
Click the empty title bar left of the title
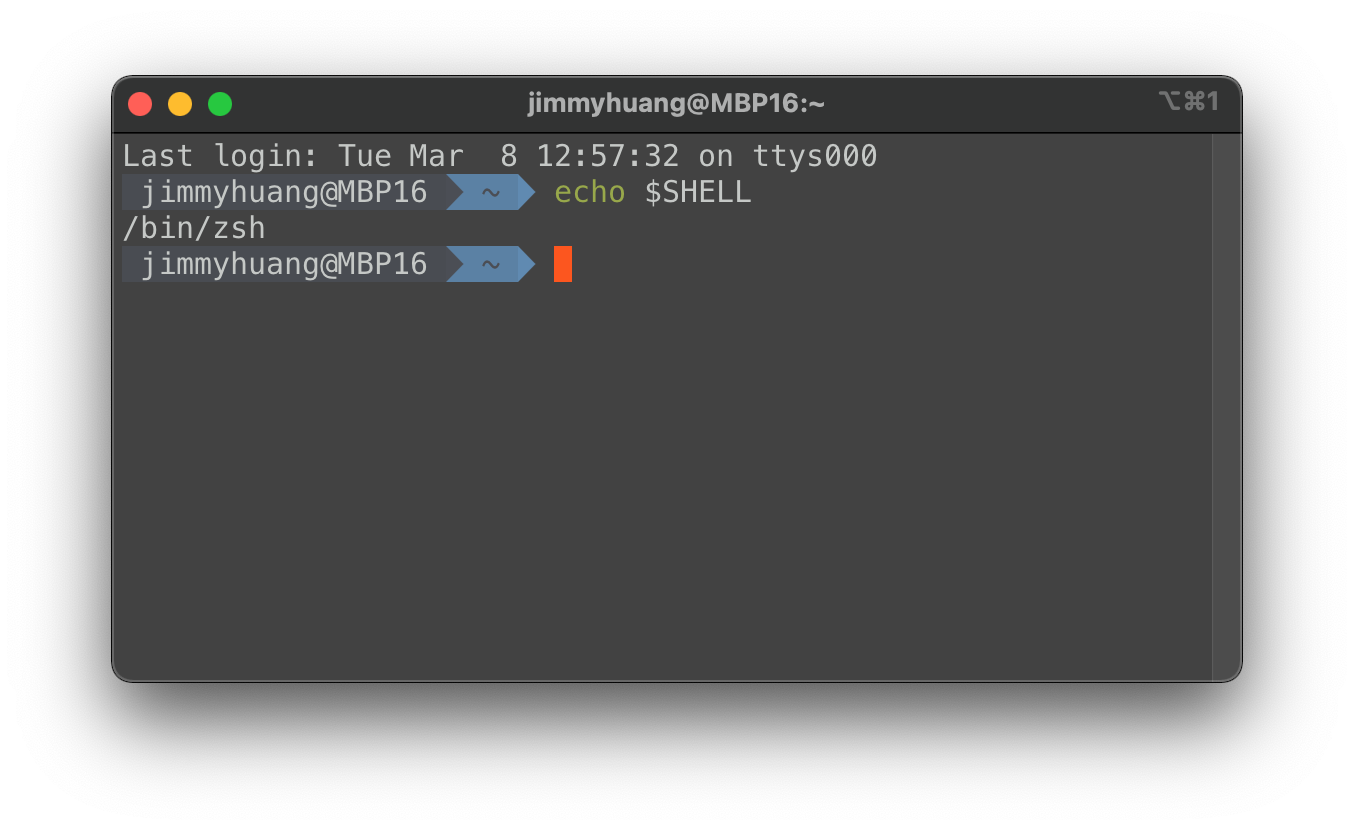(380, 104)
